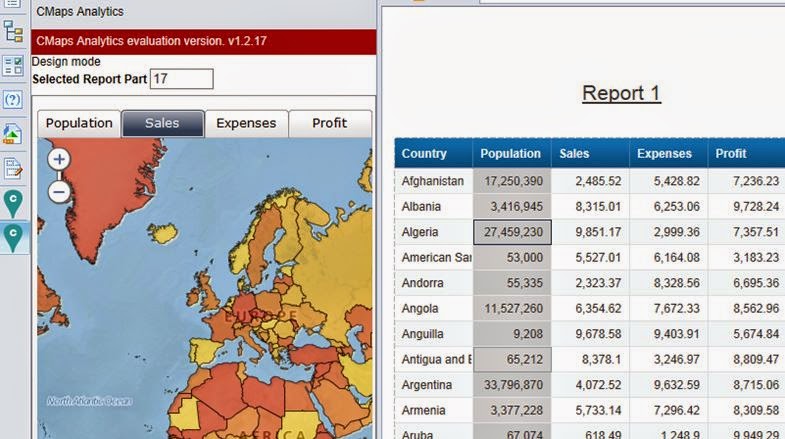Select the Armenia country cell
The width and height of the screenshot is (785, 439).
pos(434,411)
